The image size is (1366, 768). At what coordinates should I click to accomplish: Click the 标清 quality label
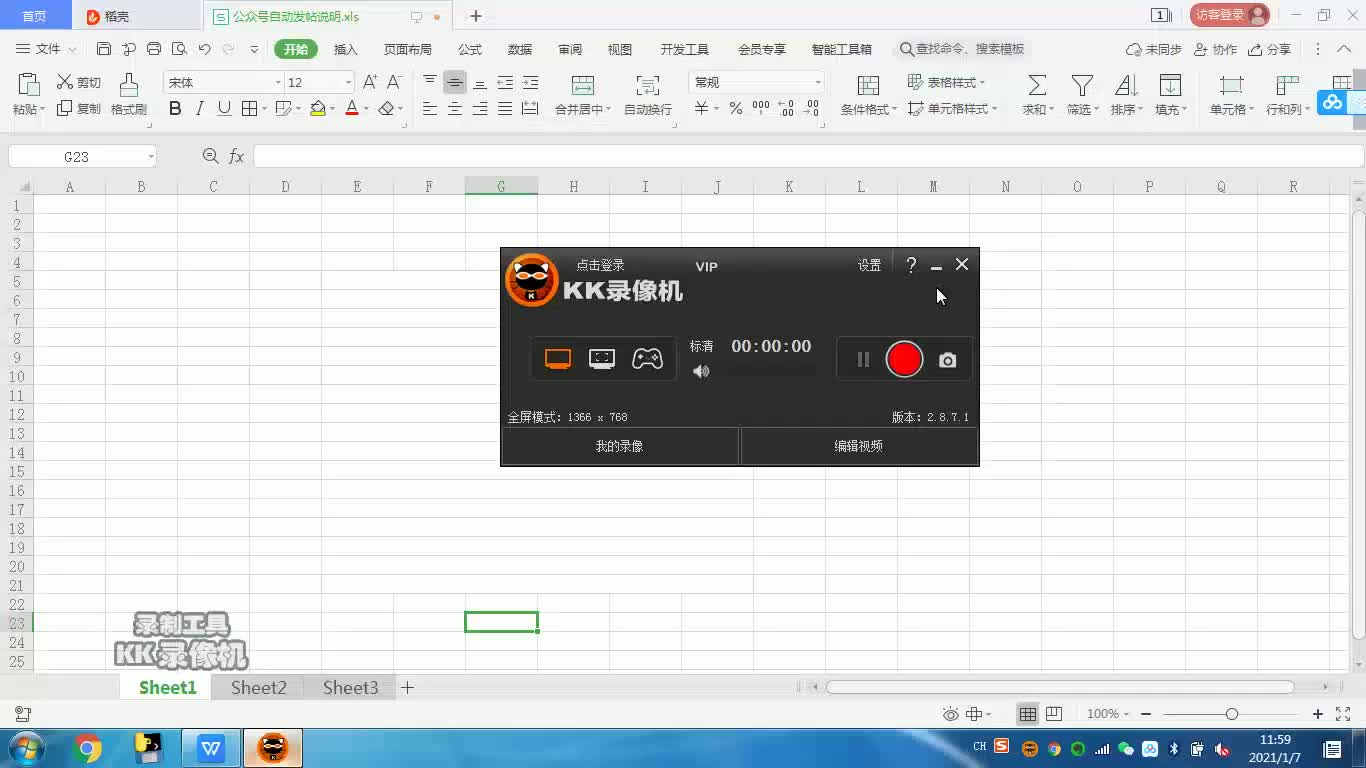tap(701, 346)
